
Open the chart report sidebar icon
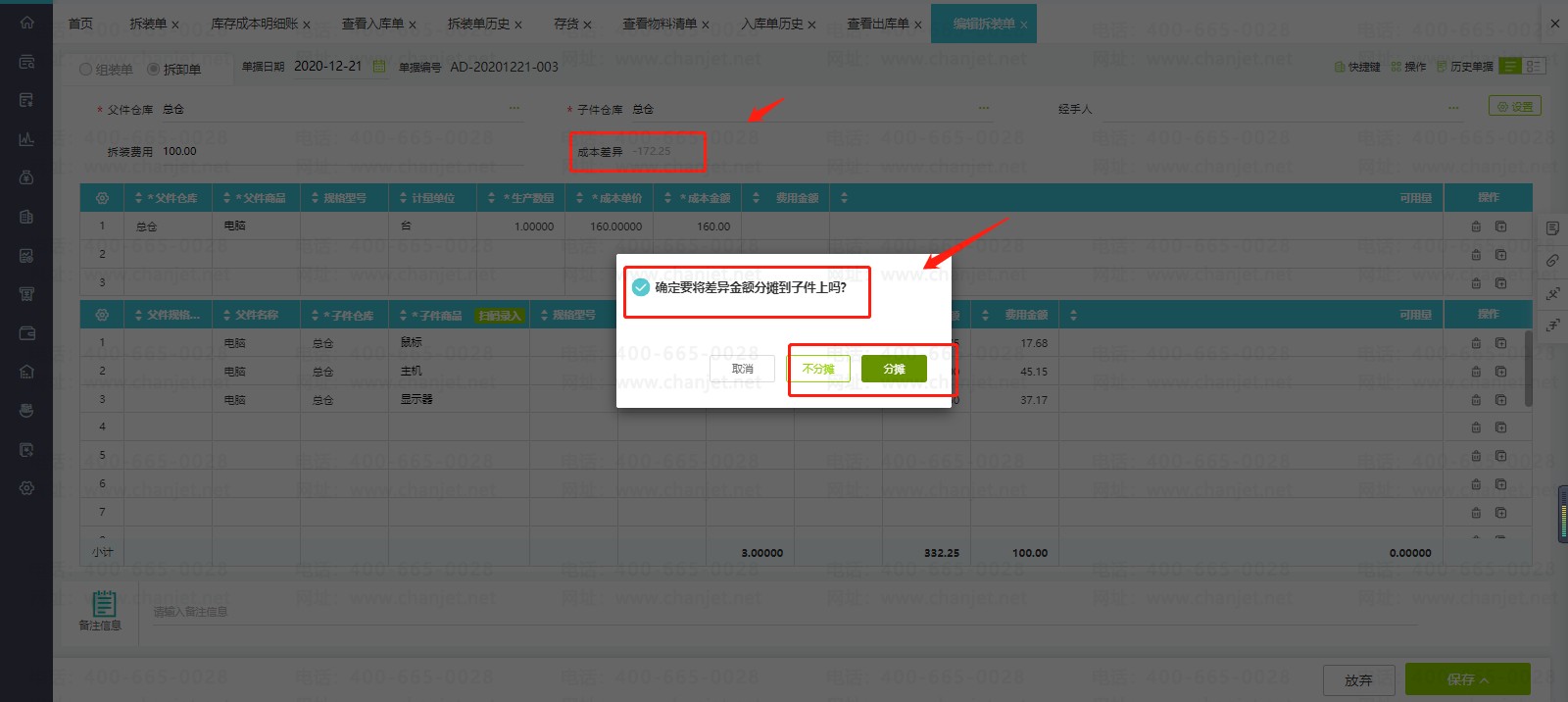pyautogui.click(x=26, y=139)
